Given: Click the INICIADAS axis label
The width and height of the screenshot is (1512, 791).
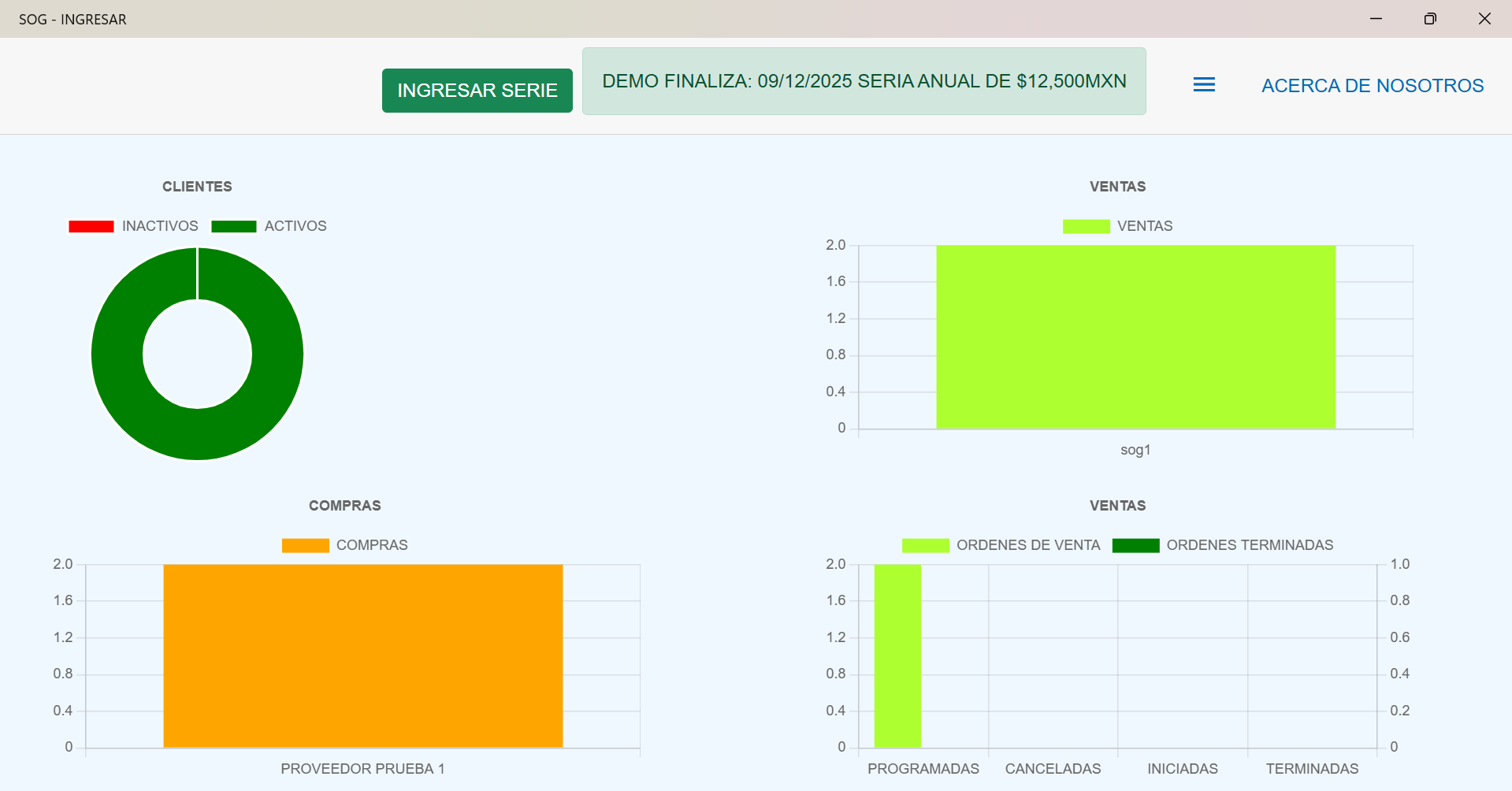Looking at the screenshot, I should coord(1182,769).
